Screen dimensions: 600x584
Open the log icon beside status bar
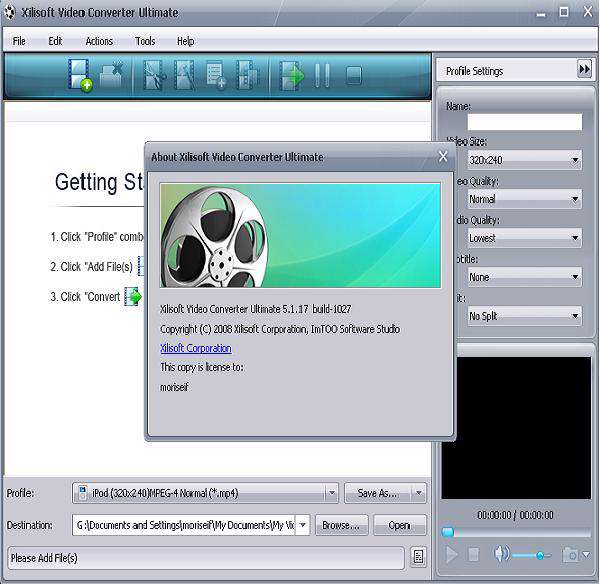tap(418, 557)
